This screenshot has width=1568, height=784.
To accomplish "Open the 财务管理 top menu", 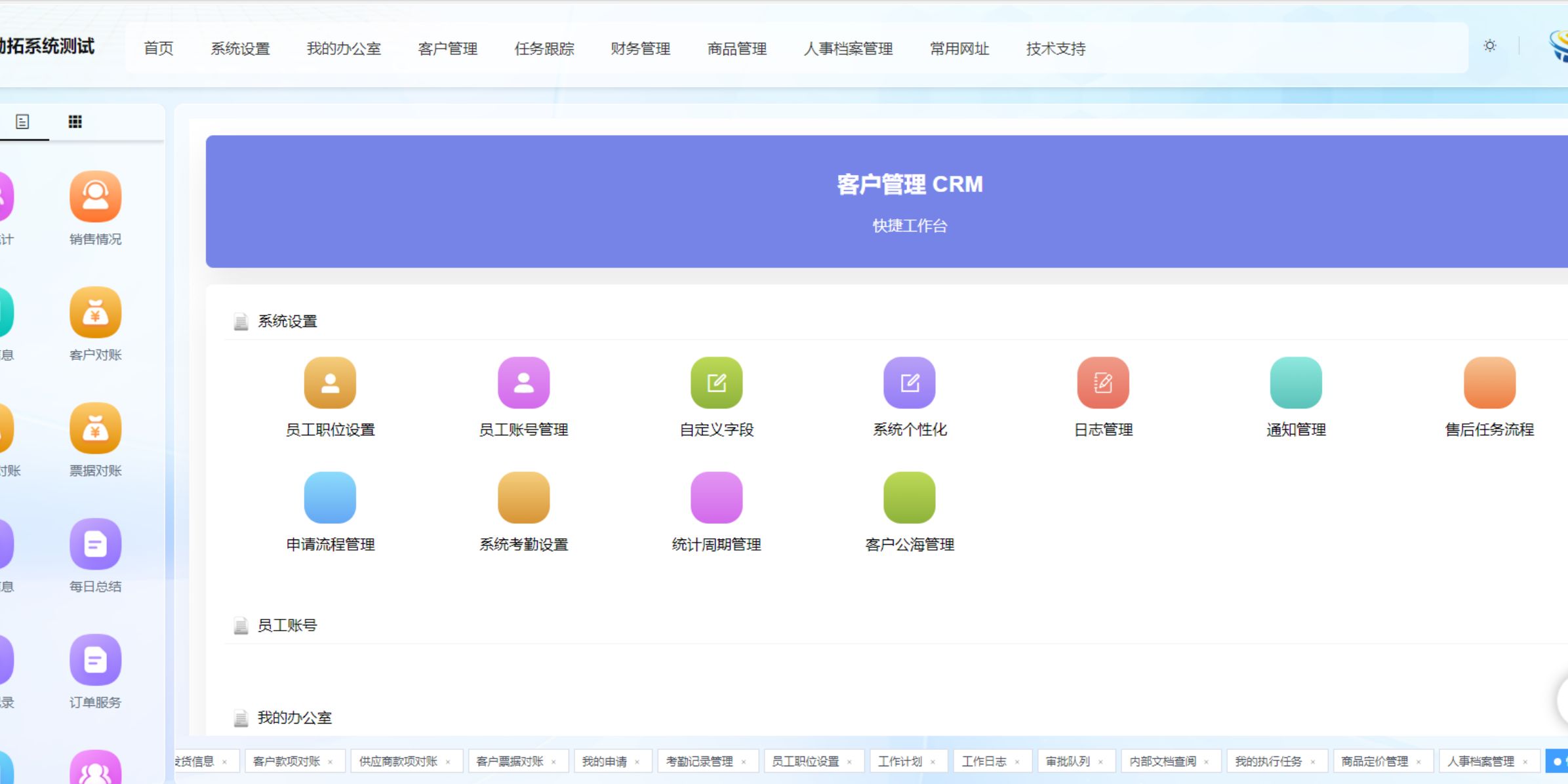I will (x=641, y=49).
